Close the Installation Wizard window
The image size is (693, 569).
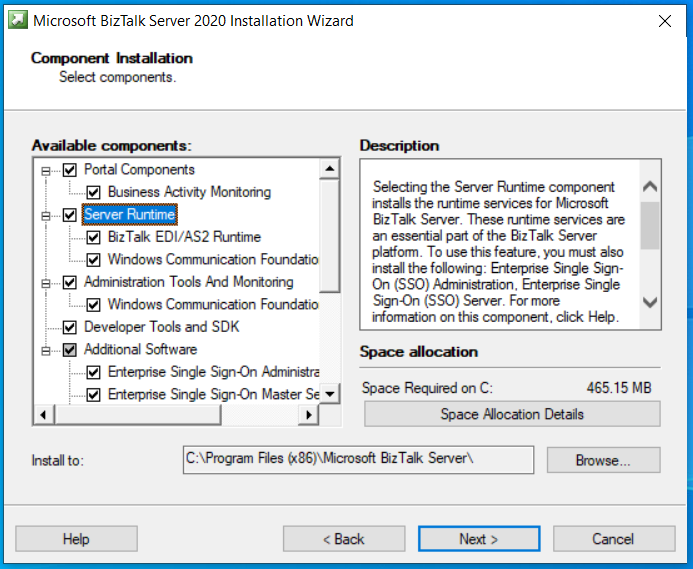tap(665, 21)
